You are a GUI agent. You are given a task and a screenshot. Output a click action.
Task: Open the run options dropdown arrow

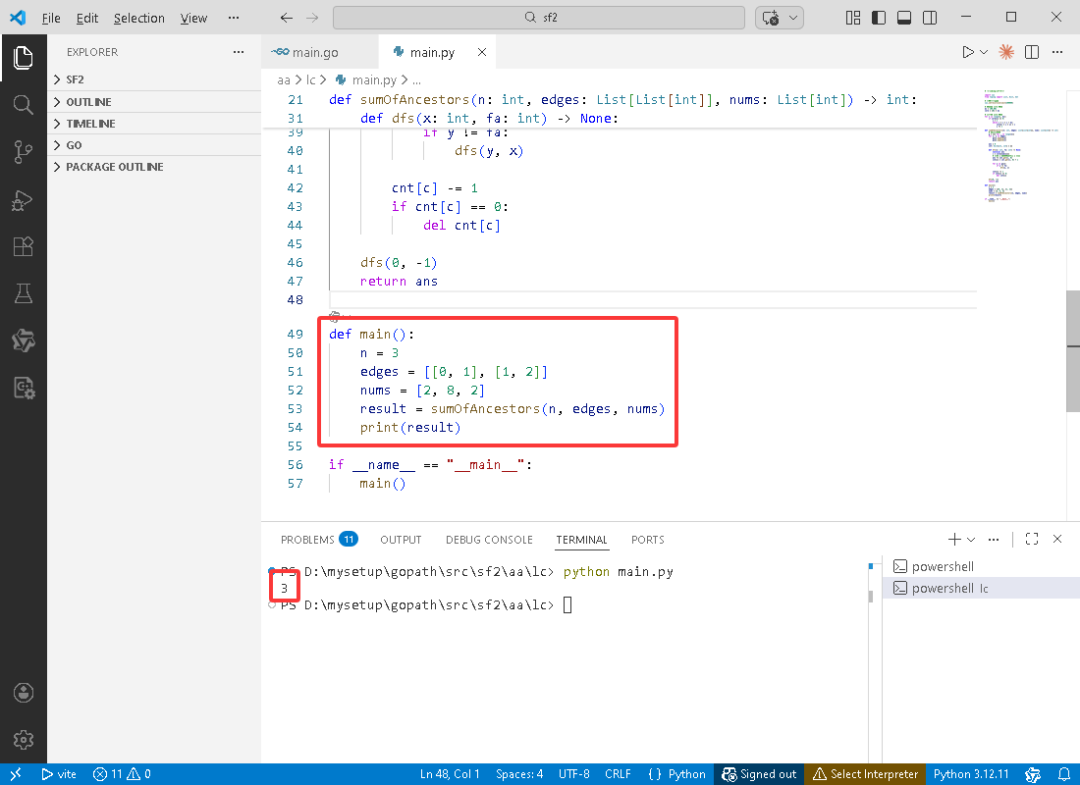click(x=984, y=52)
